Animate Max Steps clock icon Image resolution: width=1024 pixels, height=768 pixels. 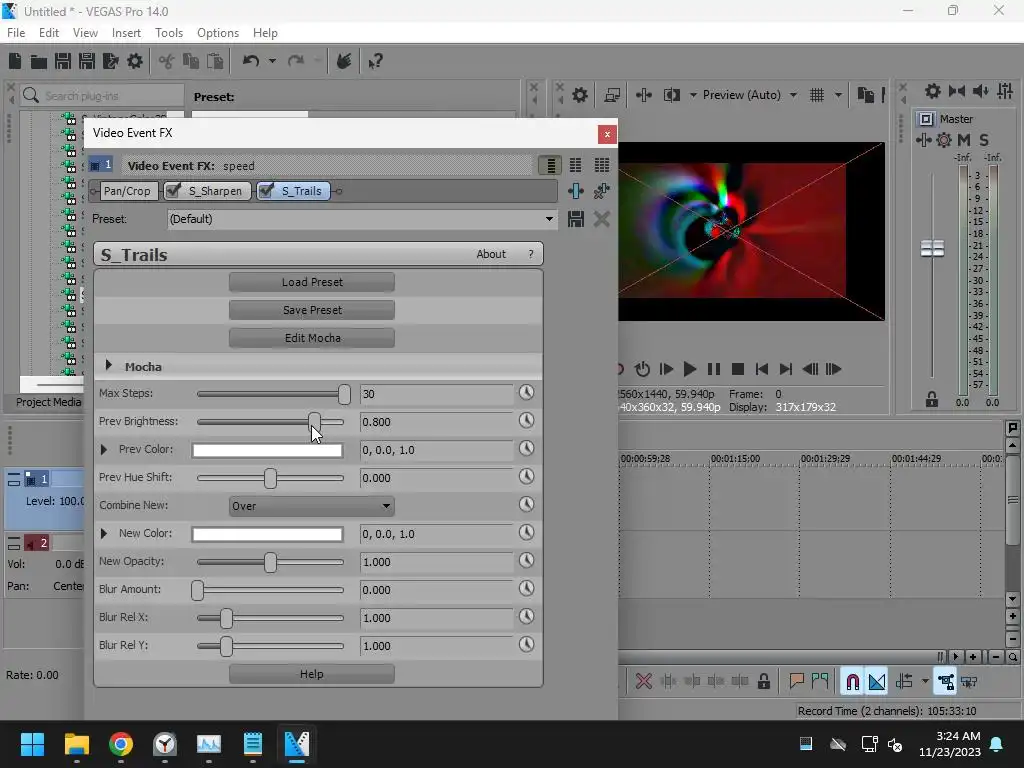pos(526,392)
